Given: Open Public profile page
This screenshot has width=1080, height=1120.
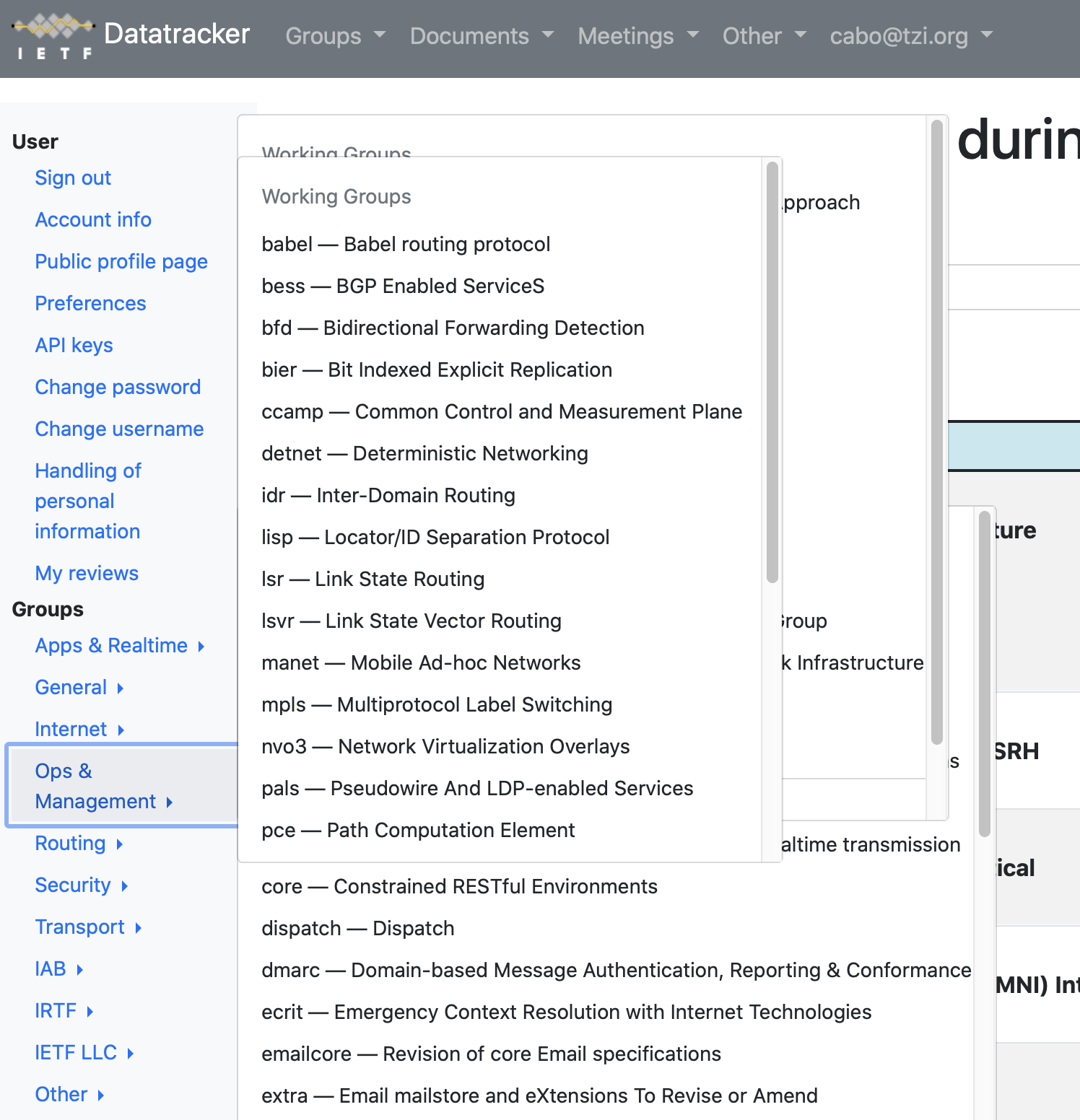Looking at the screenshot, I should coord(121,261).
